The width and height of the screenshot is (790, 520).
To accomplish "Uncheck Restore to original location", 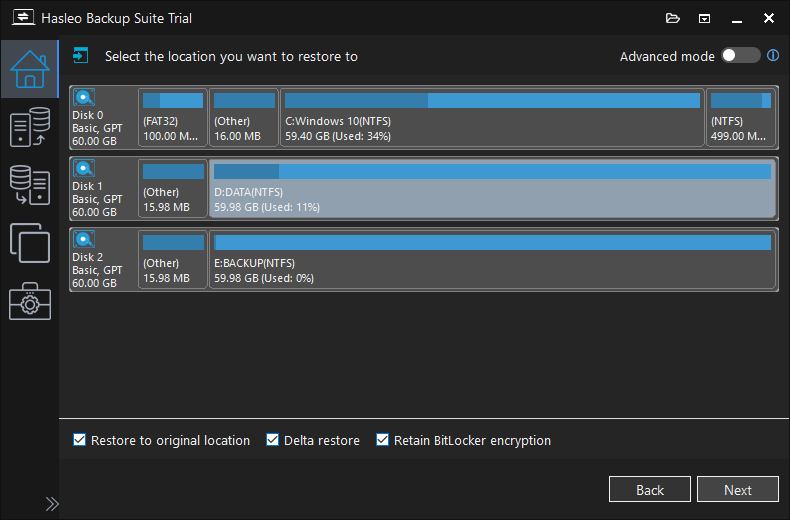I will [79, 440].
